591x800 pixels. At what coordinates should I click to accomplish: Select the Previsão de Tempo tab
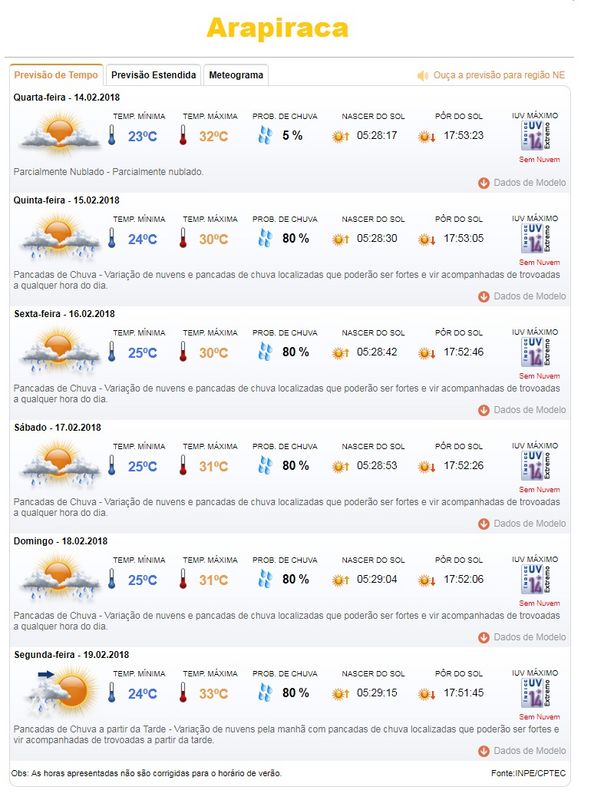(56, 75)
